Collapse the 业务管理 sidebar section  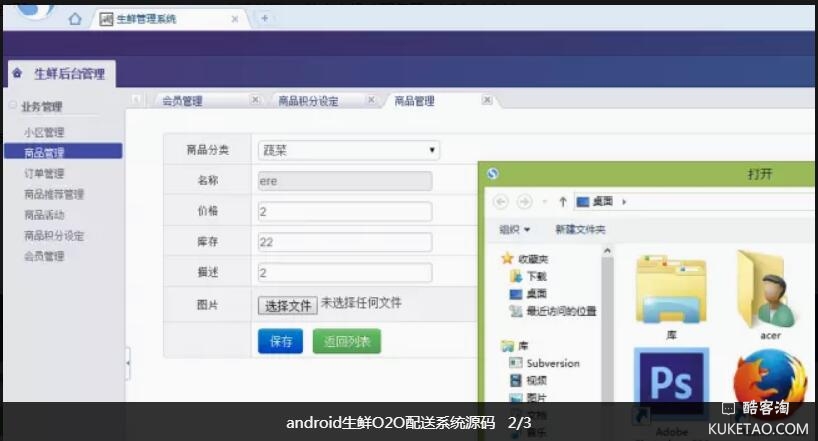click(x=13, y=106)
